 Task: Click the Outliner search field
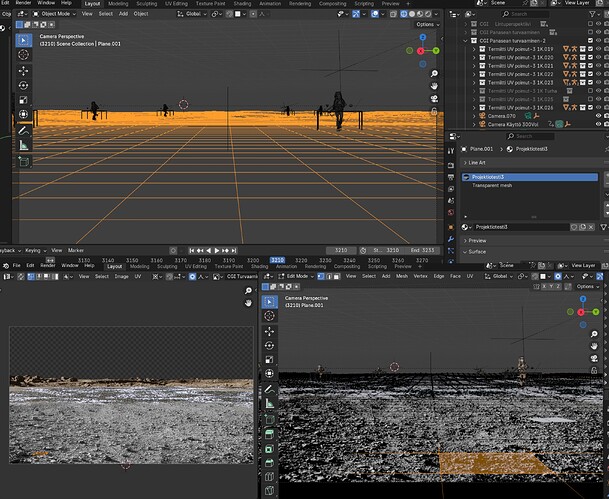(x=525, y=14)
